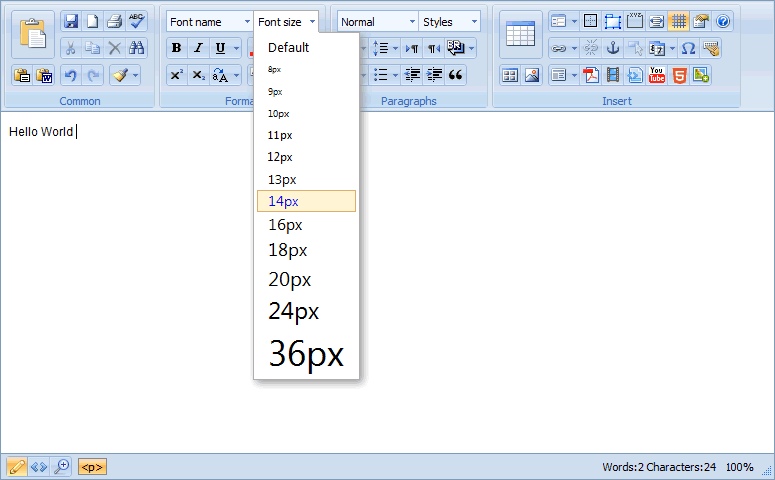Viewport: 775px width, 480px height.
Task: Click the Print icon
Action: (x=114, y=21)
